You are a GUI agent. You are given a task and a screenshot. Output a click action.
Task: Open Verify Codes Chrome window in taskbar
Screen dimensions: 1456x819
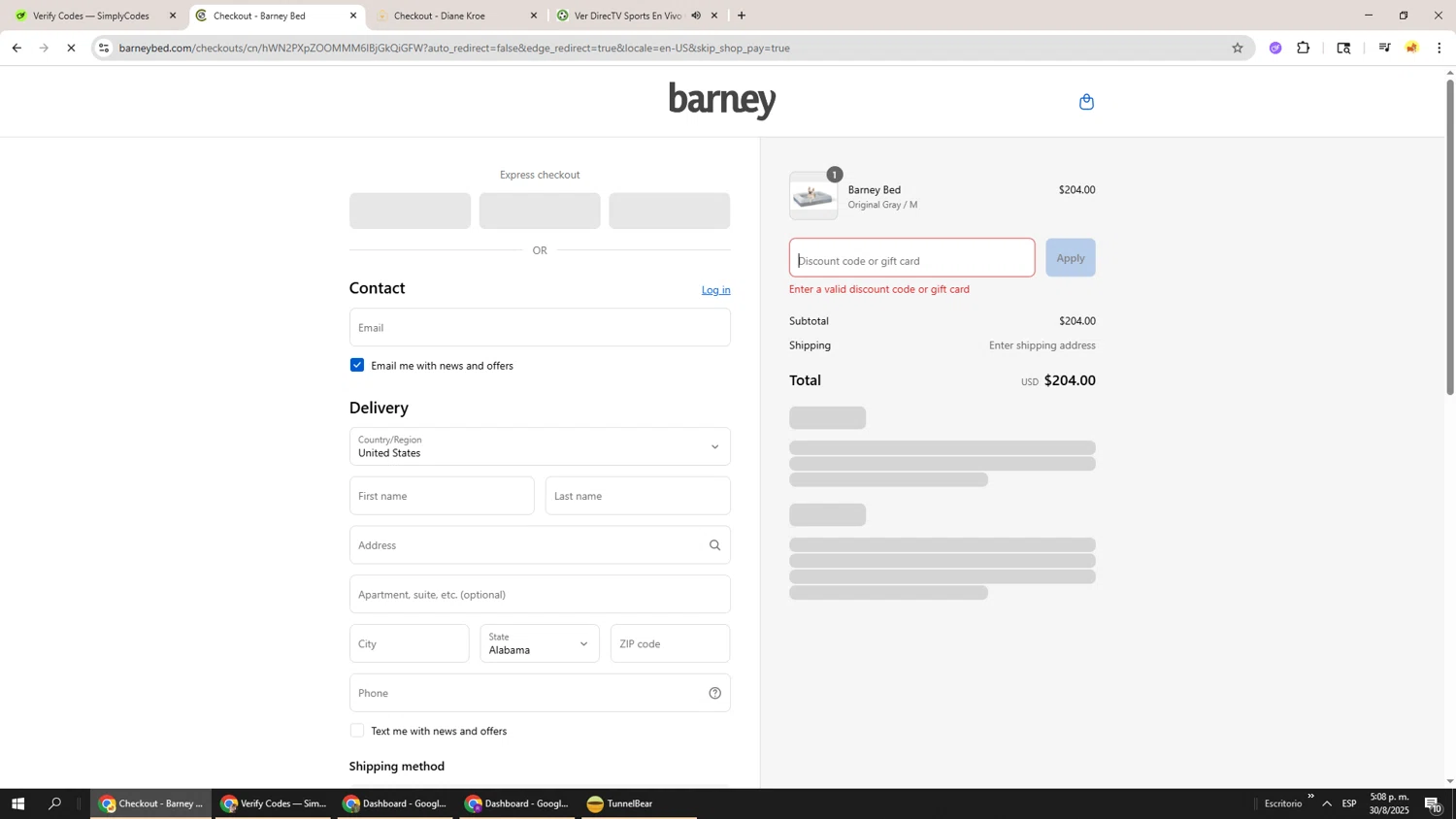[x=274, y=803]
